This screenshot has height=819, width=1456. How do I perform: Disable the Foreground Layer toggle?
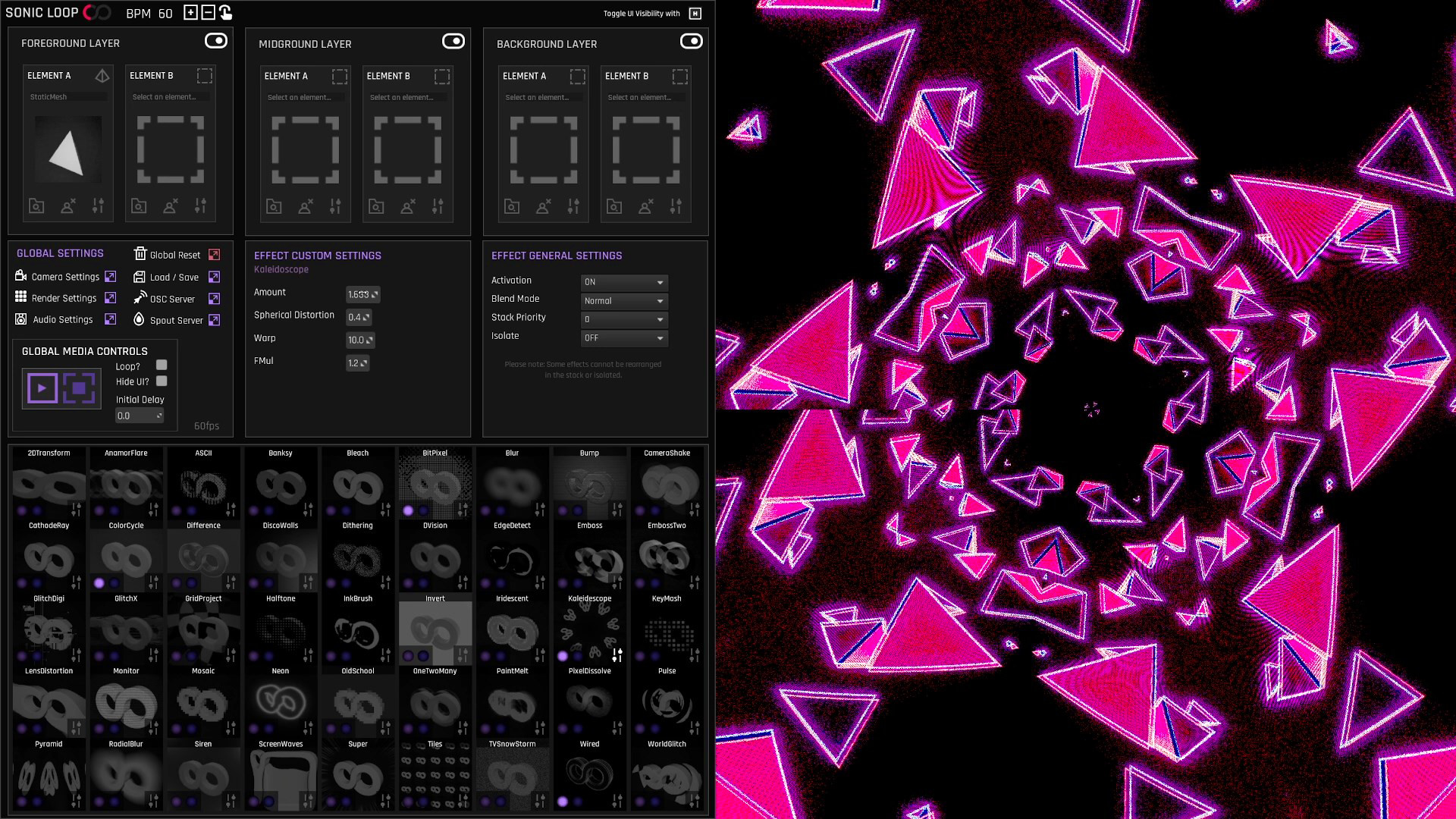click(216, 41)
